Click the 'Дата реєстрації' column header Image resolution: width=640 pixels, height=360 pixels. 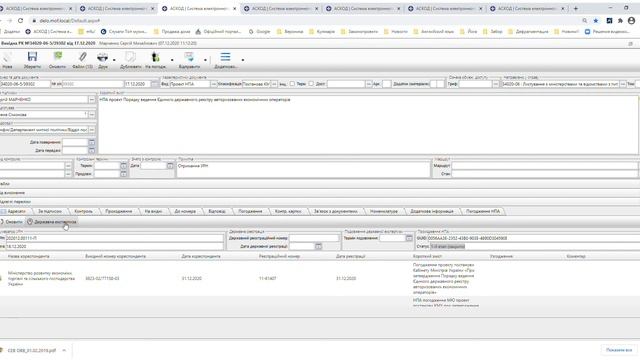(351, 256)
